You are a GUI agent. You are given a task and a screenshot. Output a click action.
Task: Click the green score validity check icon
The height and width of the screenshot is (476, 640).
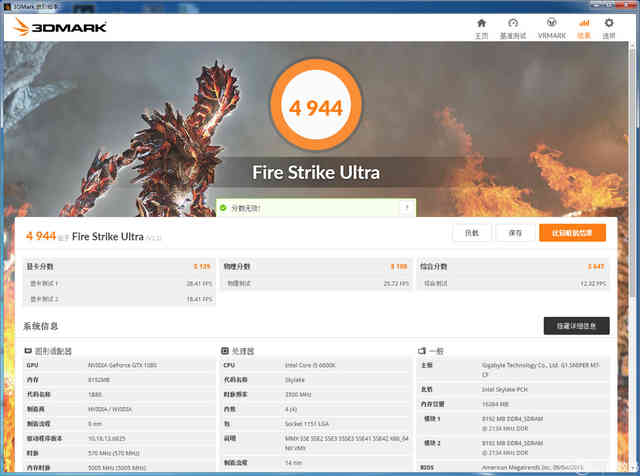coord(223,208)
